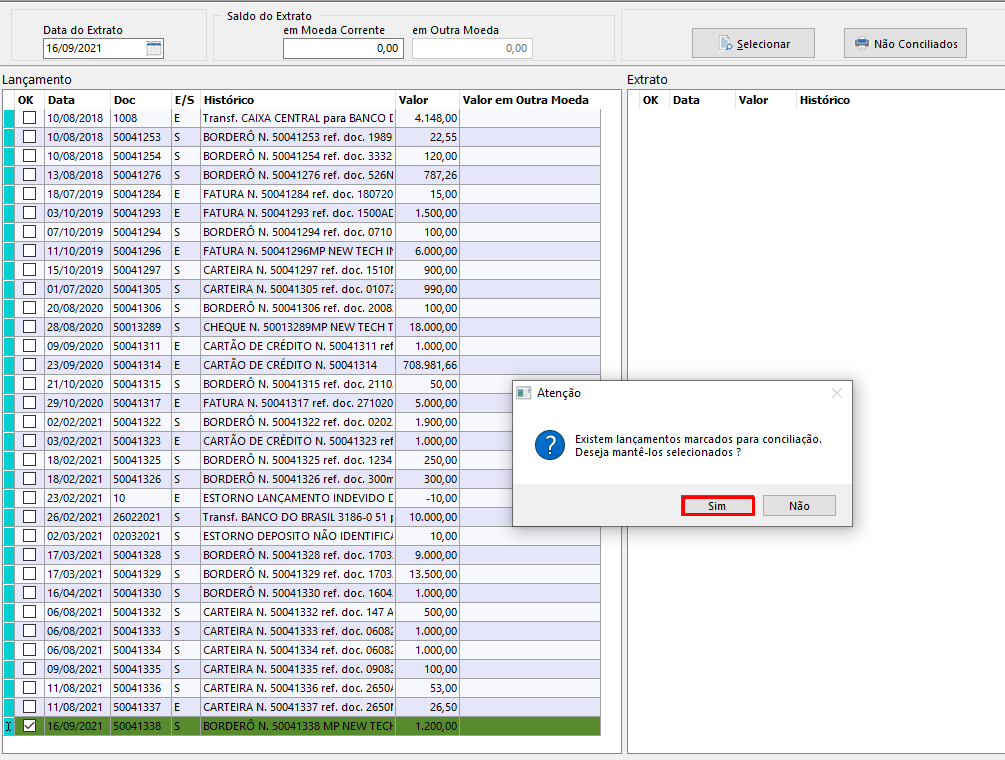Check OK box for doc 50041293

29,213
